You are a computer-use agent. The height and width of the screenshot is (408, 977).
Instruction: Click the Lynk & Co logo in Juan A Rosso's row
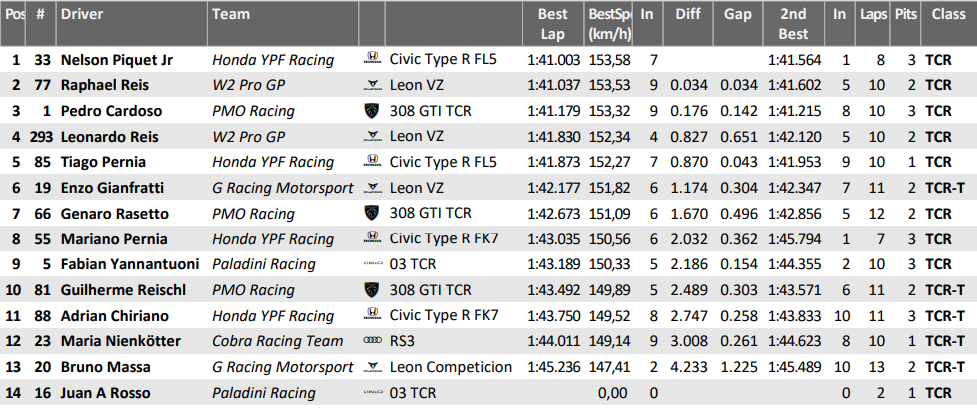pyautogui.click(x=373, y=394)
